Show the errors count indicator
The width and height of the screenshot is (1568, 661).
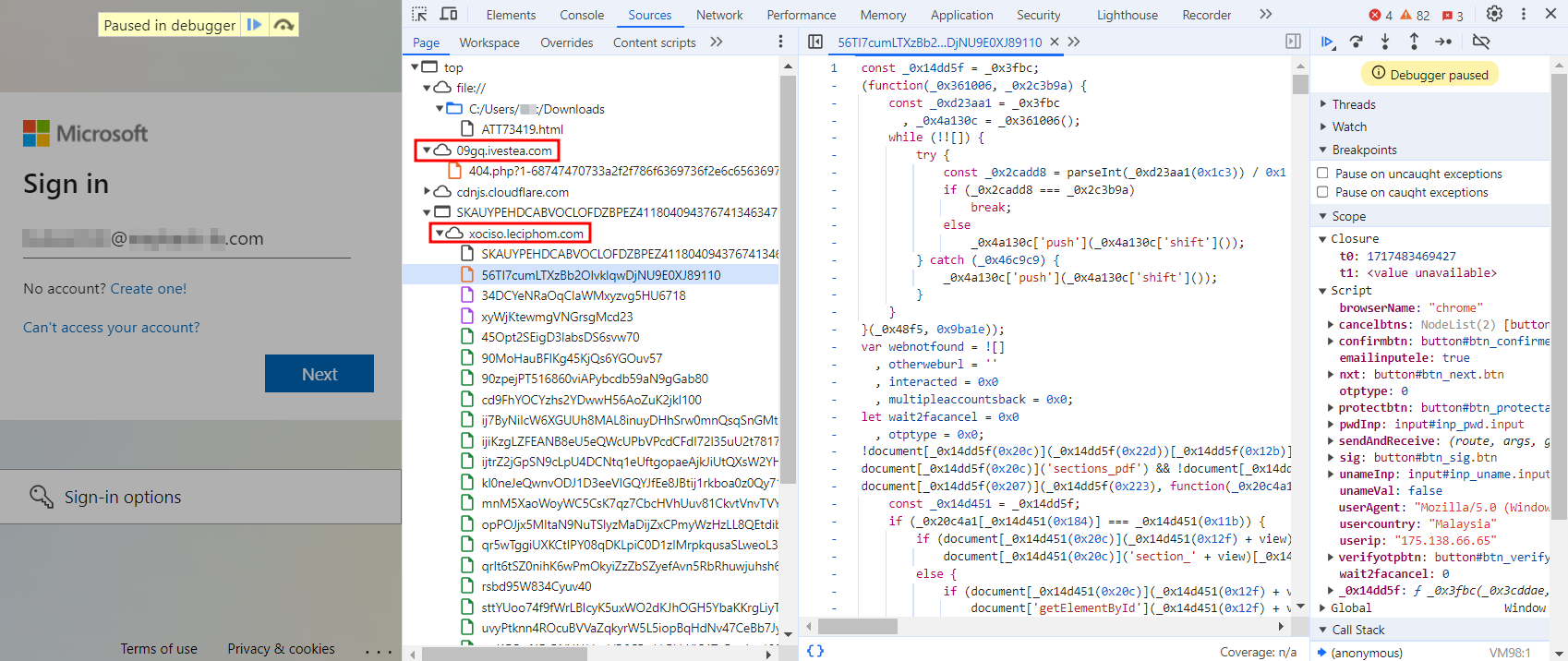[x=1381, y=15]
